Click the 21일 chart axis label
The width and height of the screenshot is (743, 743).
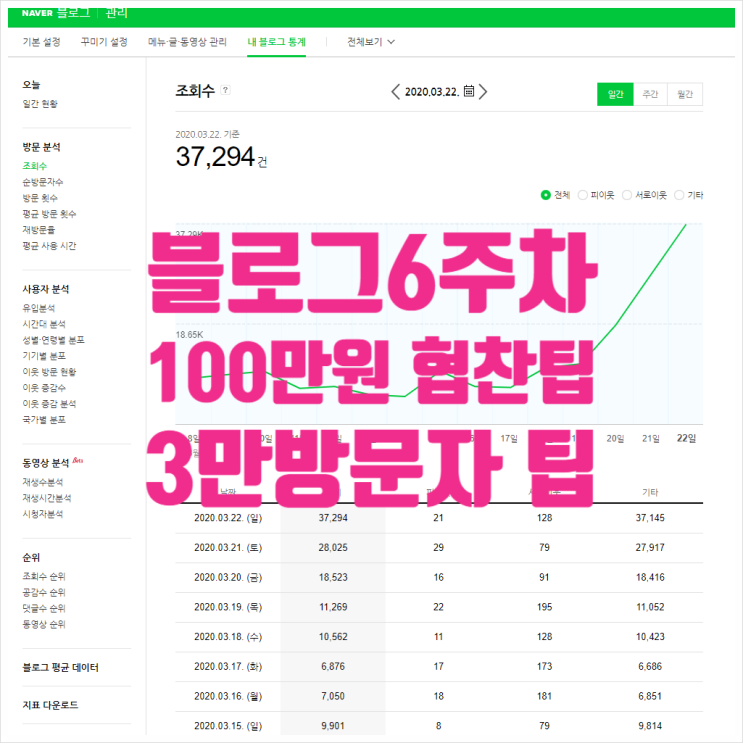point(651,439)
